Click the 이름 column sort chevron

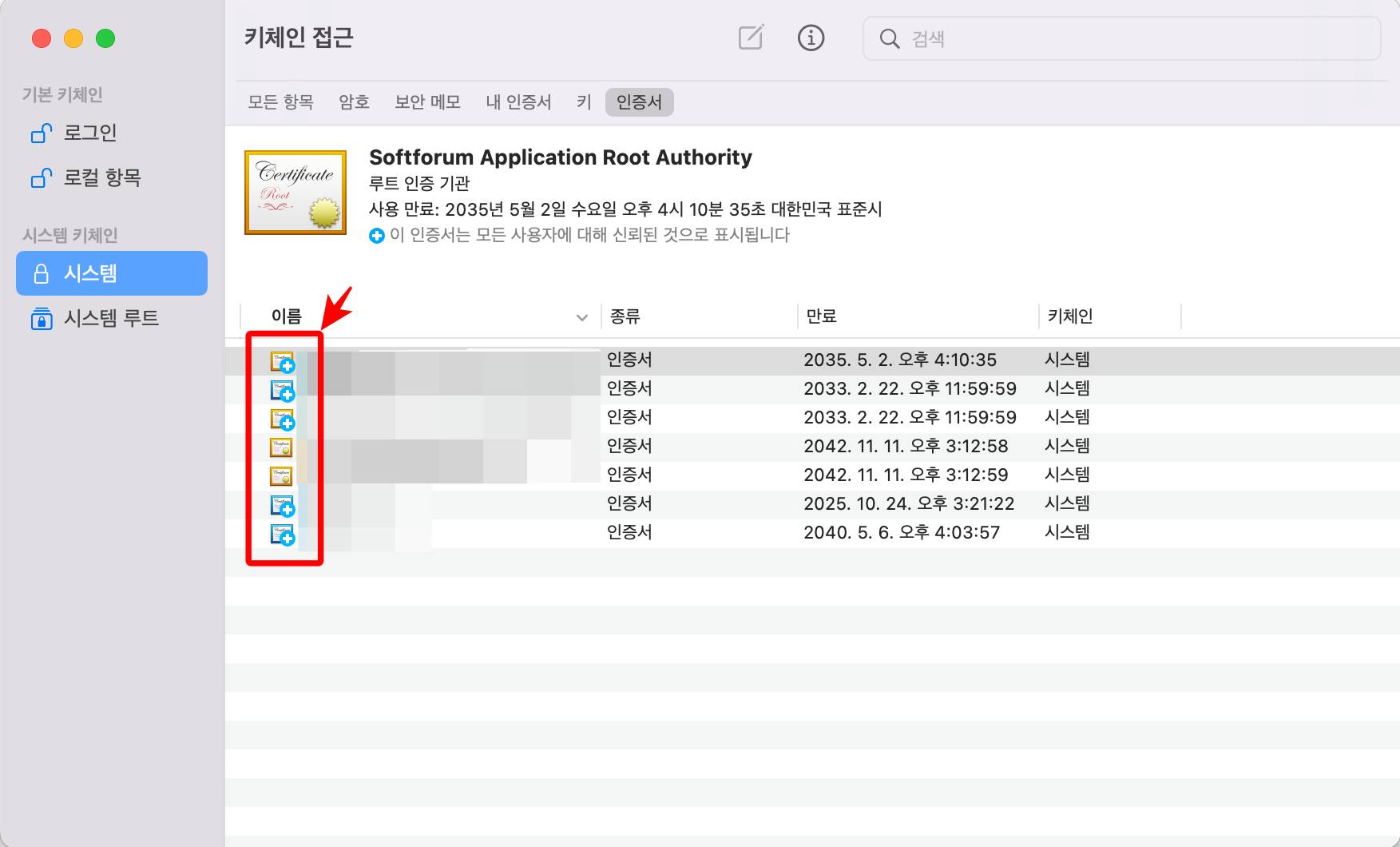coord(582,317)
